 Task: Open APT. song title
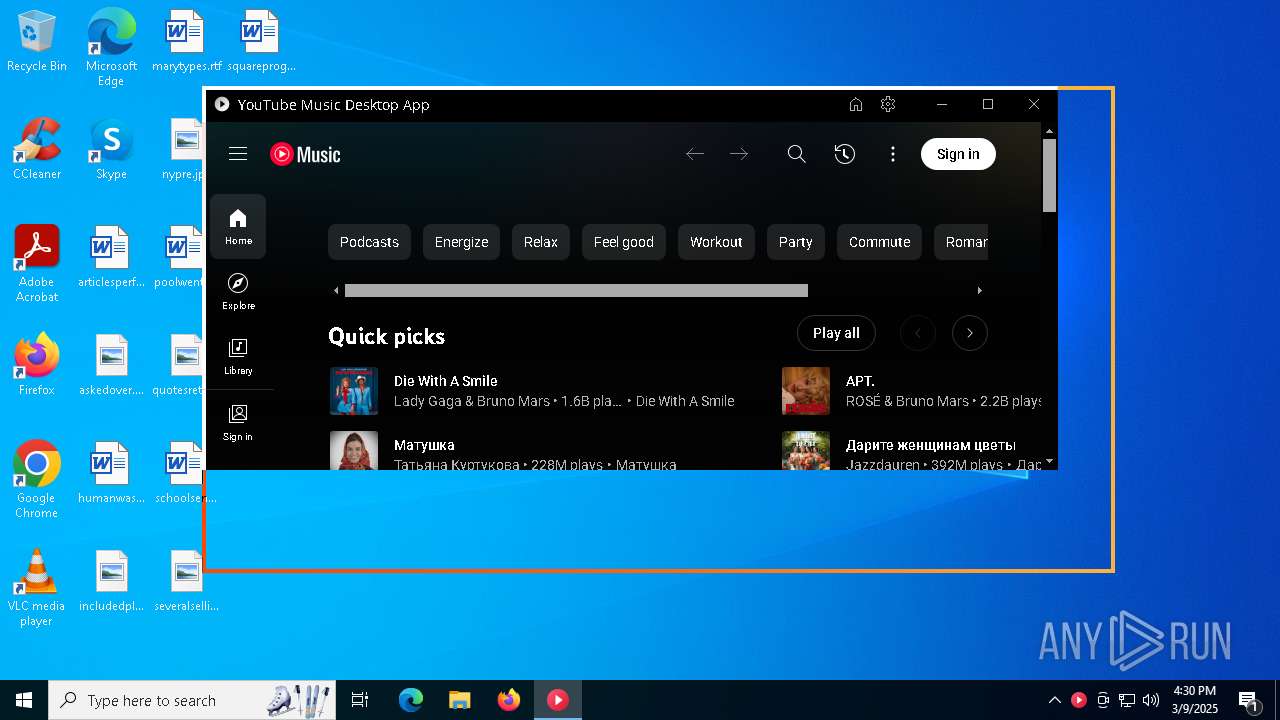860,381
